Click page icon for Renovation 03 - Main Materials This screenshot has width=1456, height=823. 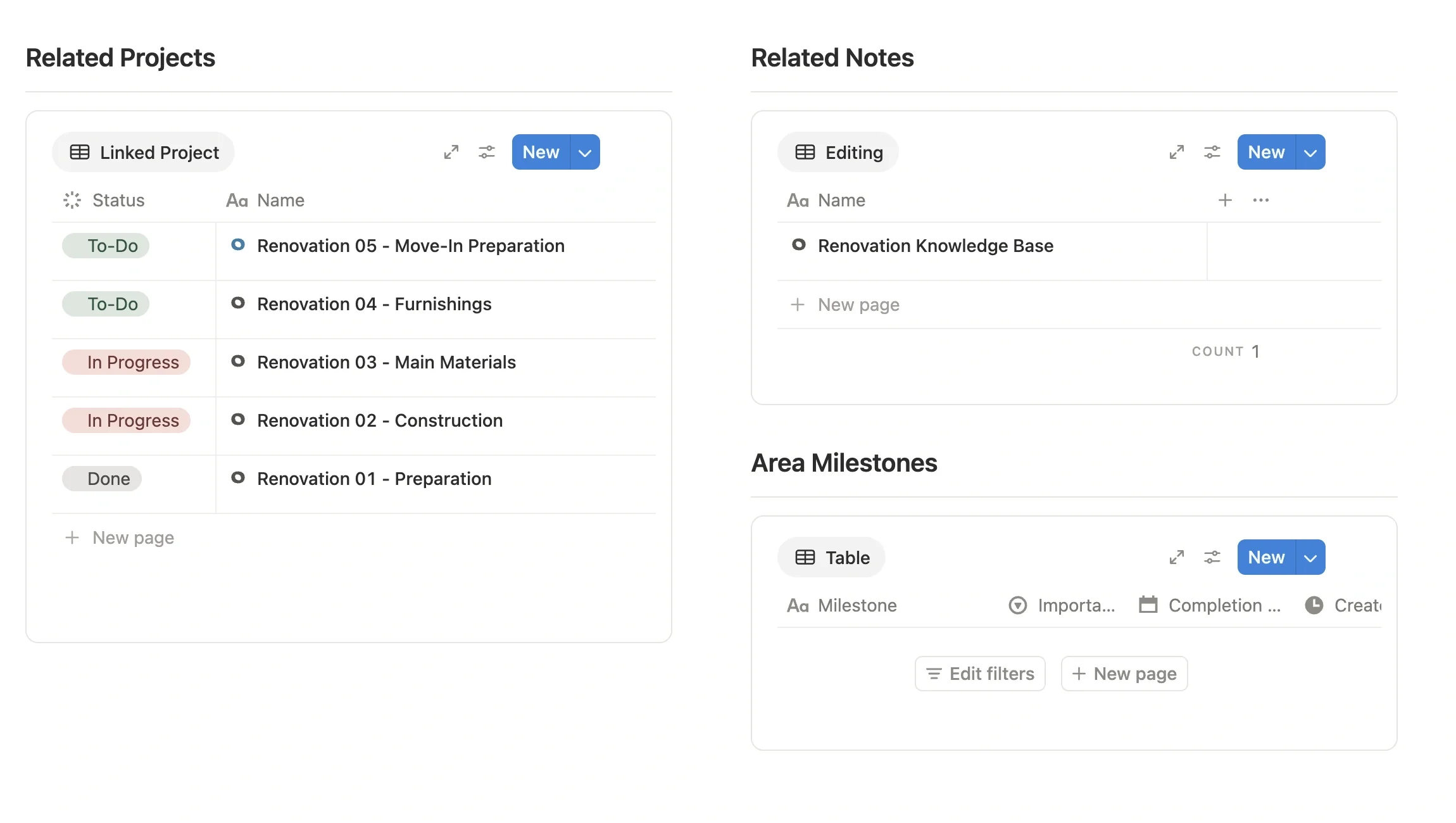tap(238, 361)
